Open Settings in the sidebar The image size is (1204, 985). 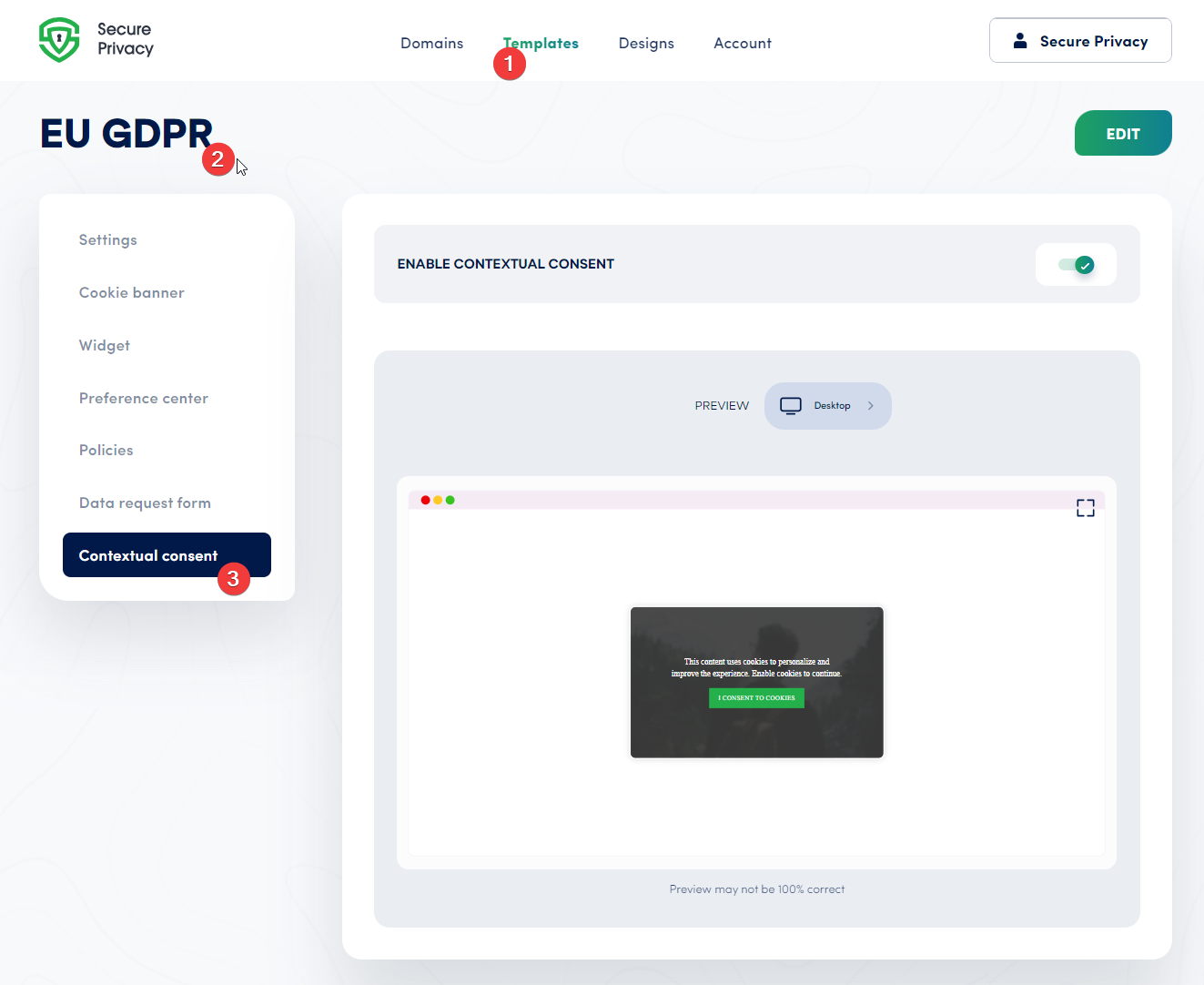pyautogui.click(x=107, y=239)
